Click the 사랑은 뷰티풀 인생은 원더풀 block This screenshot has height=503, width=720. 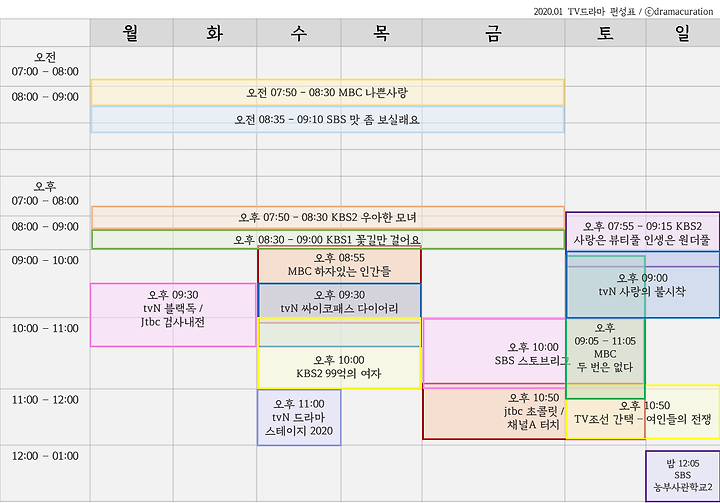click(642, 233)
